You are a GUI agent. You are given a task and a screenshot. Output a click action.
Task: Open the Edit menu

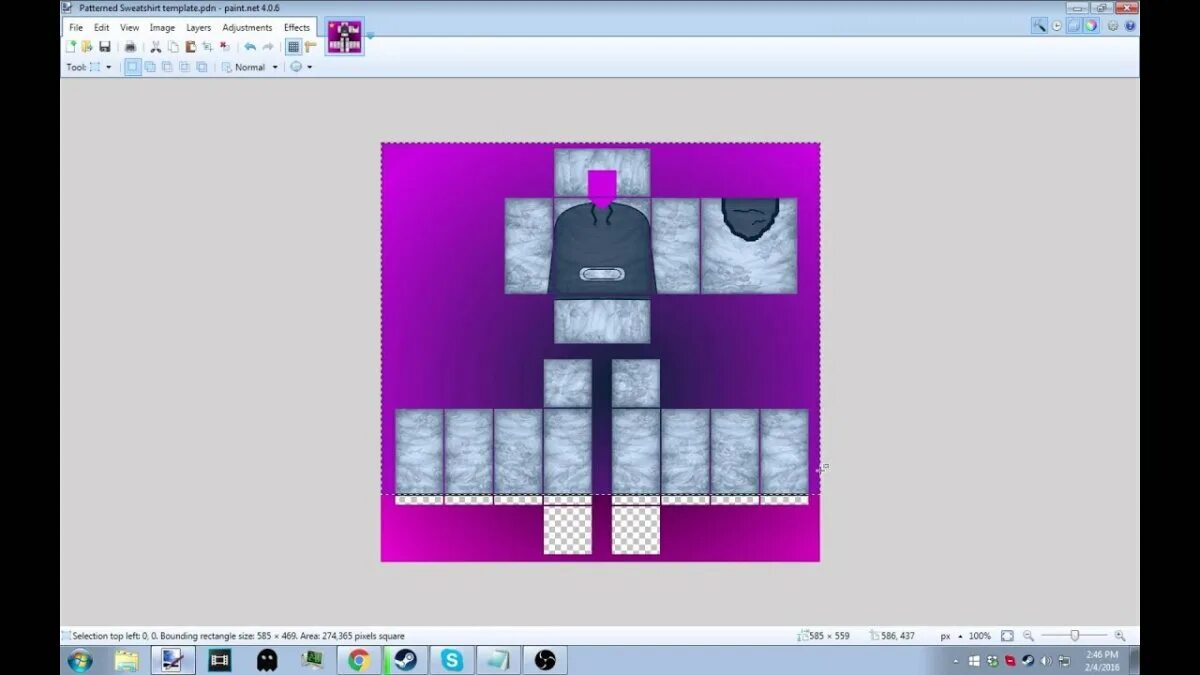click(102, 27)
